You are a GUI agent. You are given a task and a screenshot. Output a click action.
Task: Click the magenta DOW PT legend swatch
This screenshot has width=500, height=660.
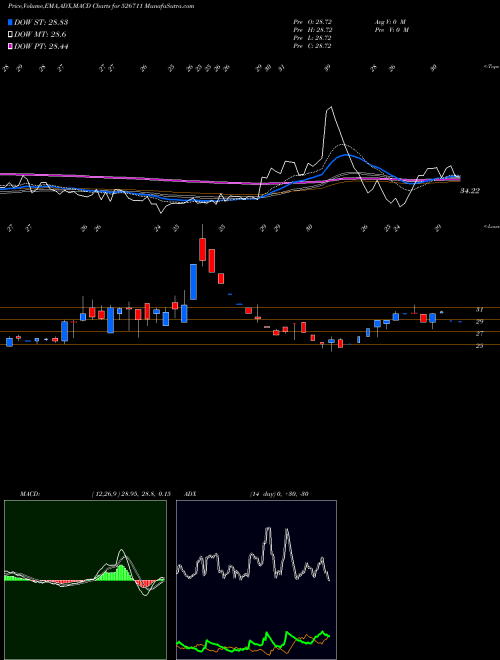click(10, 46)
